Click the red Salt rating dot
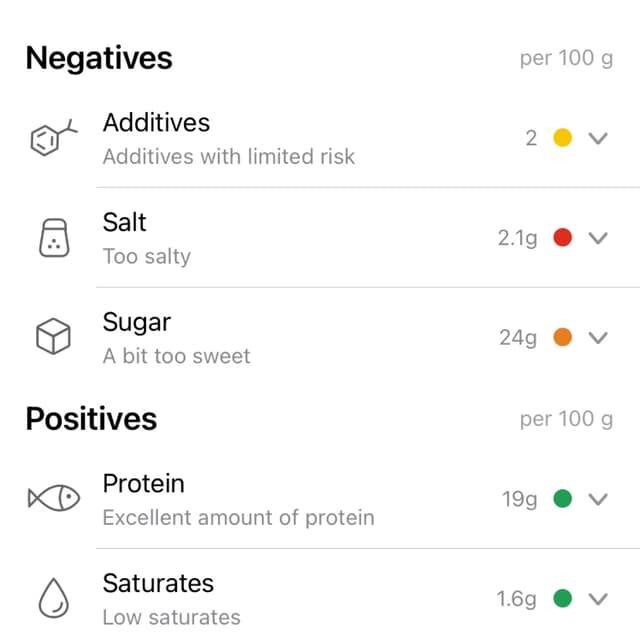Screen dimensions: 640x640 click(x=562, y=237)
